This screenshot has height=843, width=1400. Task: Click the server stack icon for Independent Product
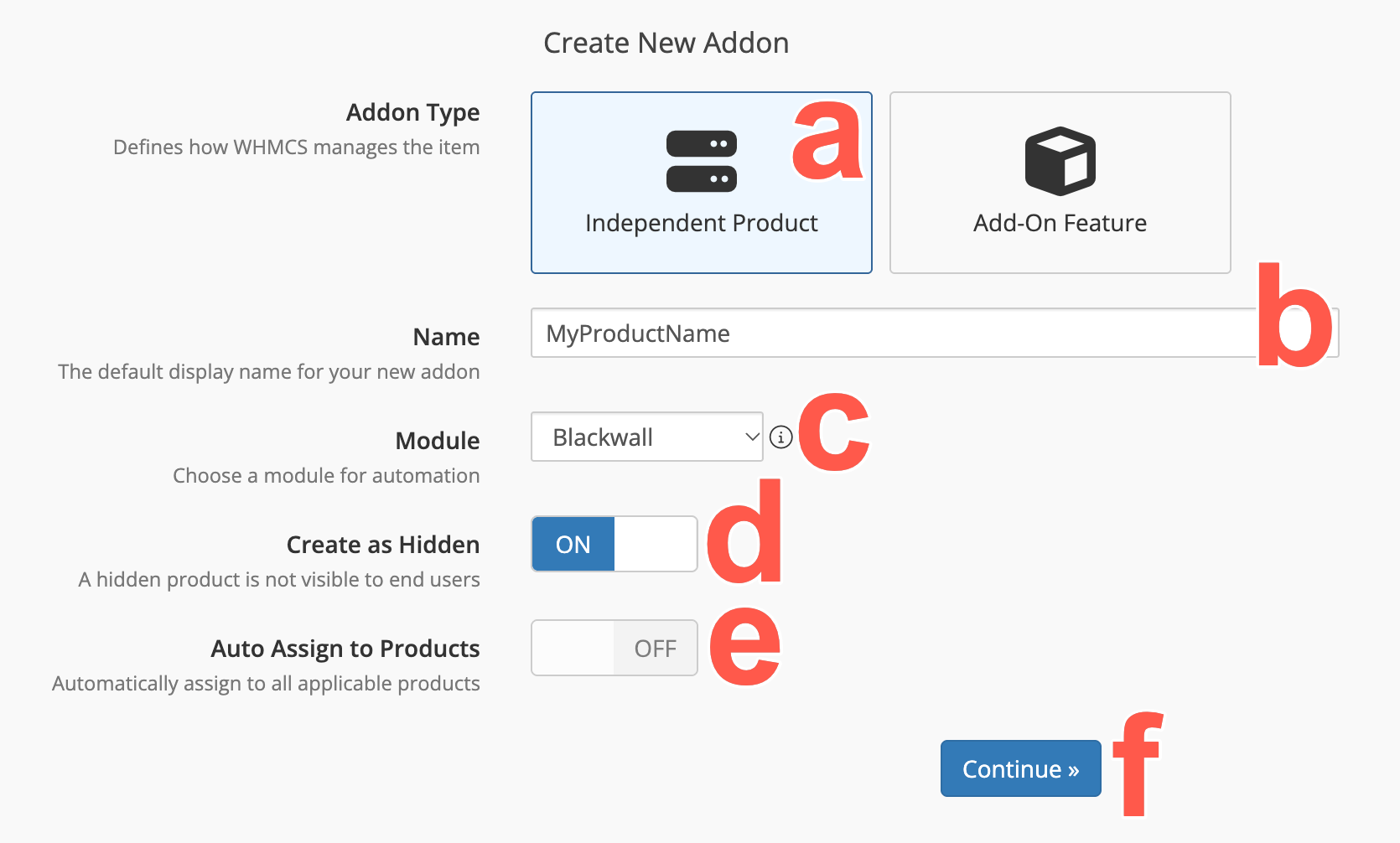tap(702, 161)
